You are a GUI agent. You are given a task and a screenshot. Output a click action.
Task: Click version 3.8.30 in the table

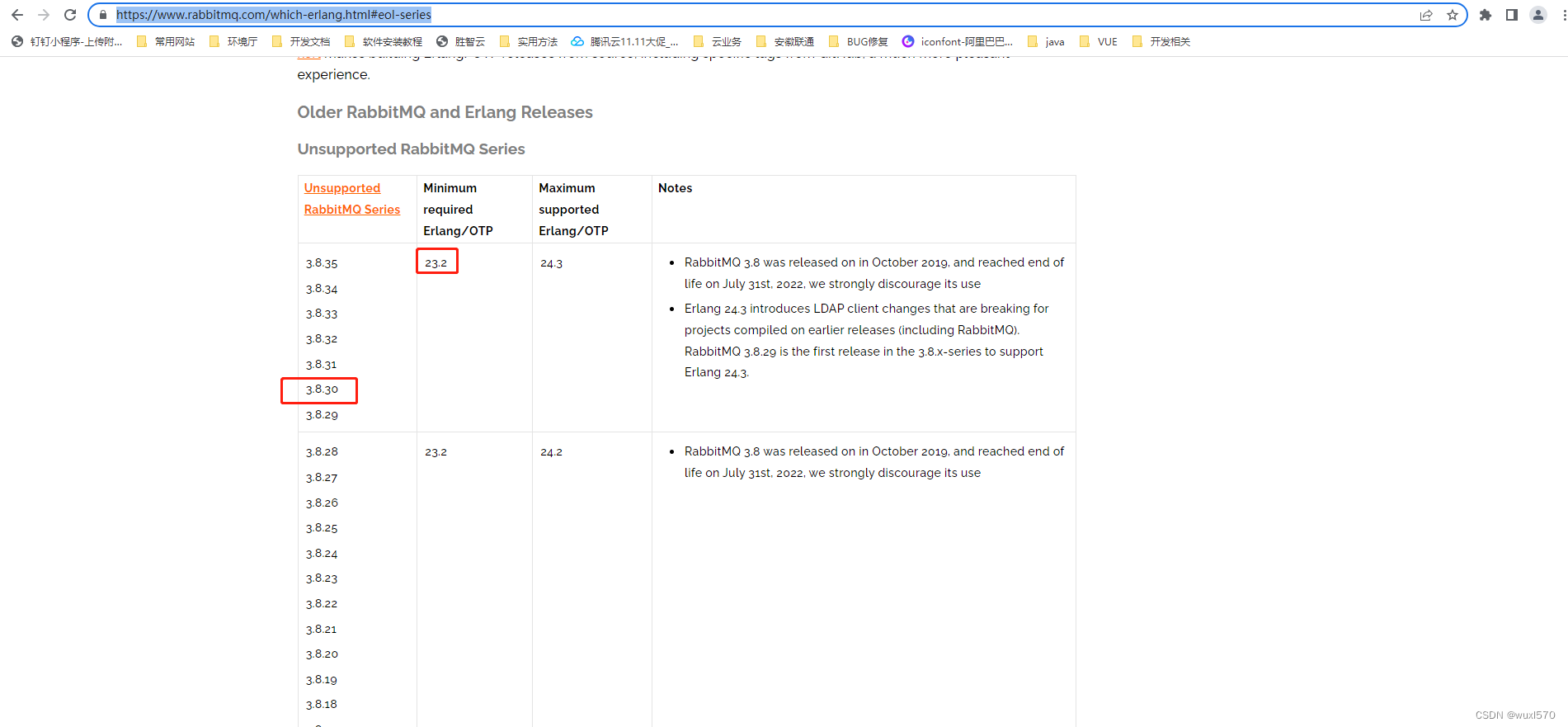pyautogui.click(x=322, y=389)
